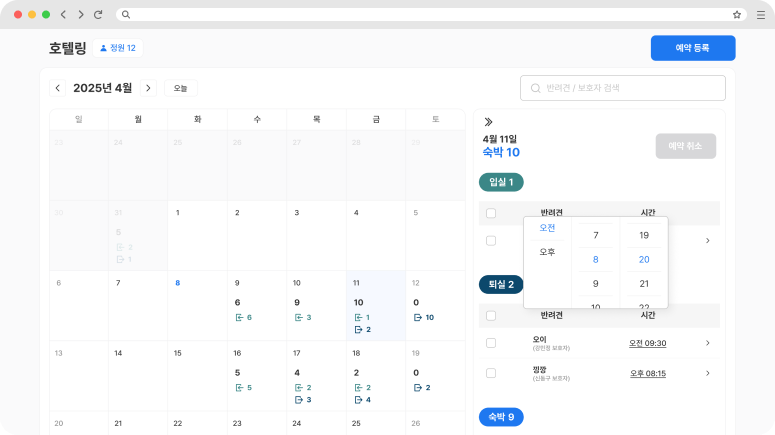Image resolution: width=775 pixels, height=435 pixels.
Task: Click check-out icon on April 12
Action: [x=418, y=317]
